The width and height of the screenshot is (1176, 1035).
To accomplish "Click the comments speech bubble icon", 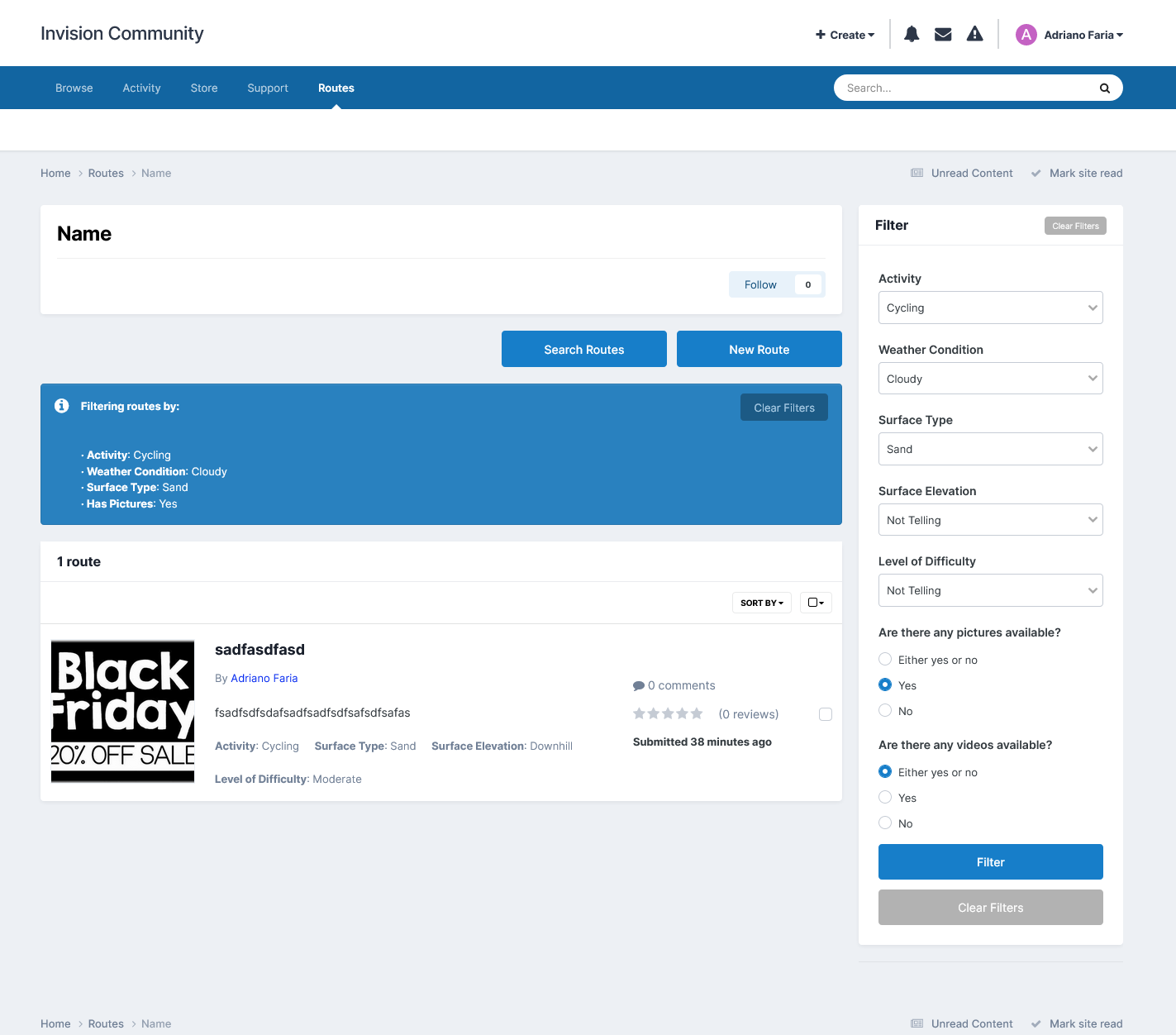I will click(x=639, y=686).
